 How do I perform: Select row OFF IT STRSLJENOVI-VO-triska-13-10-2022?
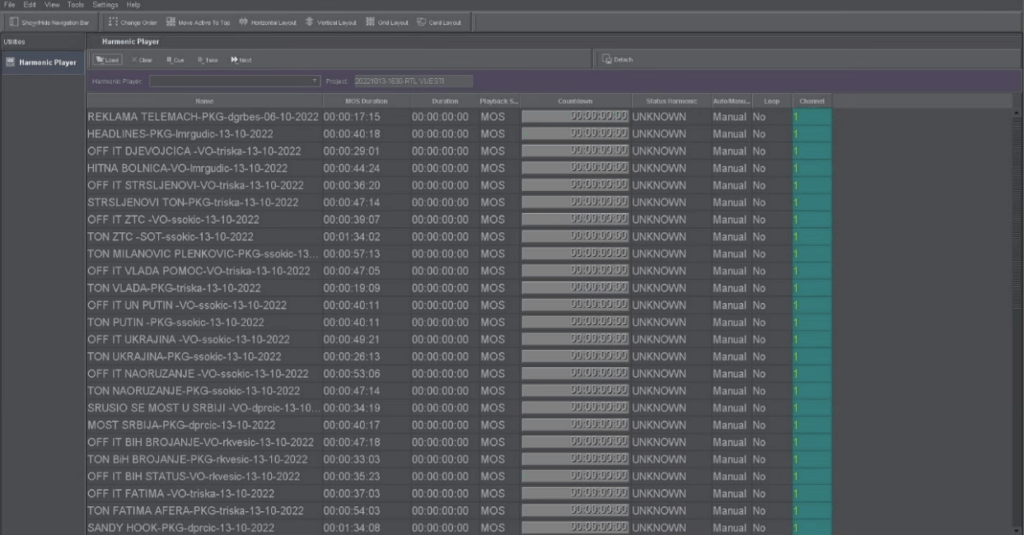[x=459, y=186]
